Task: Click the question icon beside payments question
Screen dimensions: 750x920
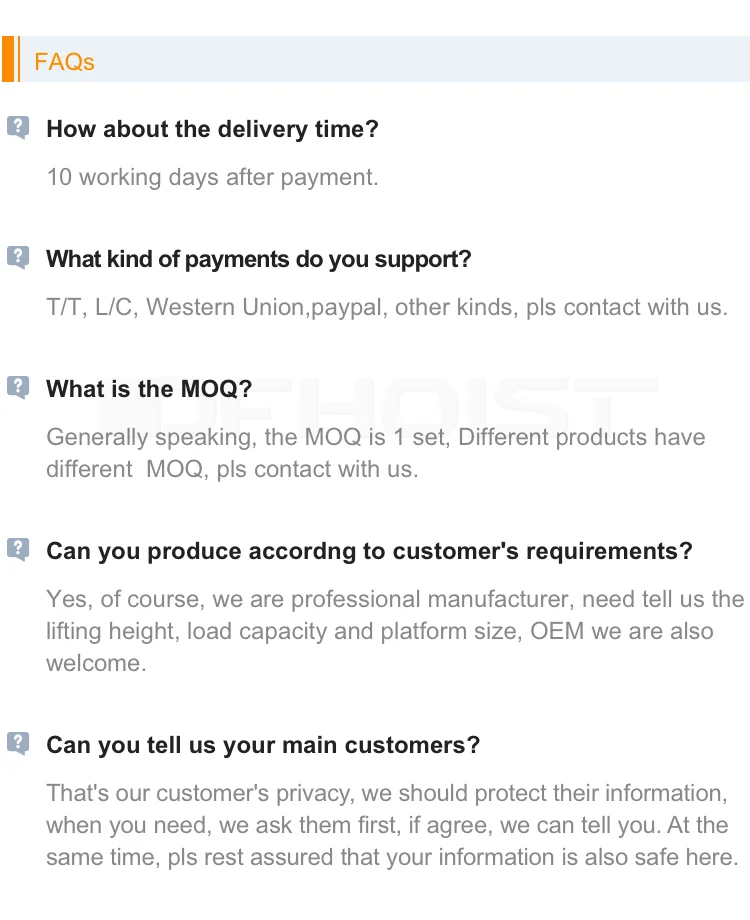Action: pyautogui.click(x=18, y=258)
